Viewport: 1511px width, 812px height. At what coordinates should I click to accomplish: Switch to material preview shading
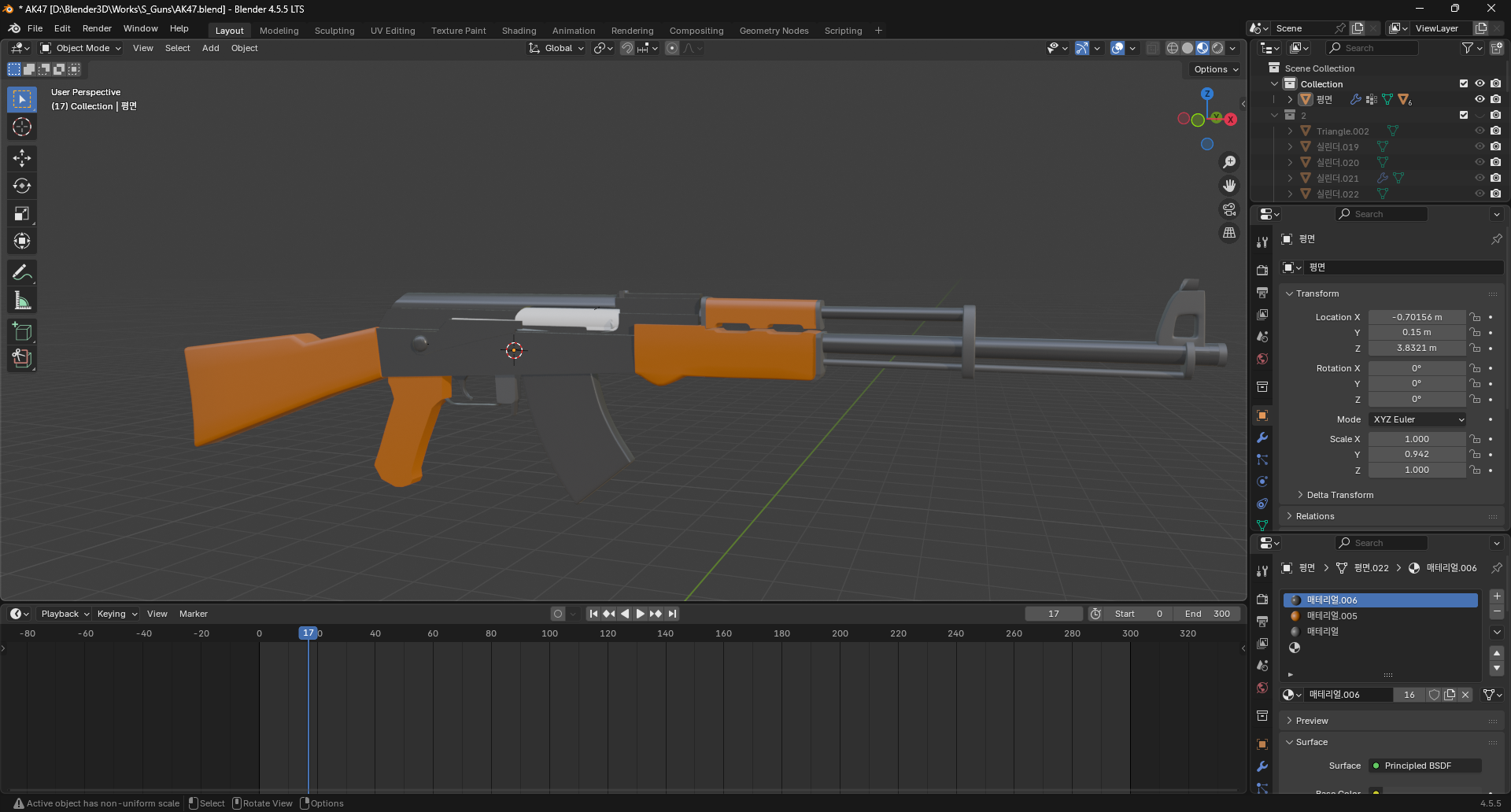pos(1203,48)
